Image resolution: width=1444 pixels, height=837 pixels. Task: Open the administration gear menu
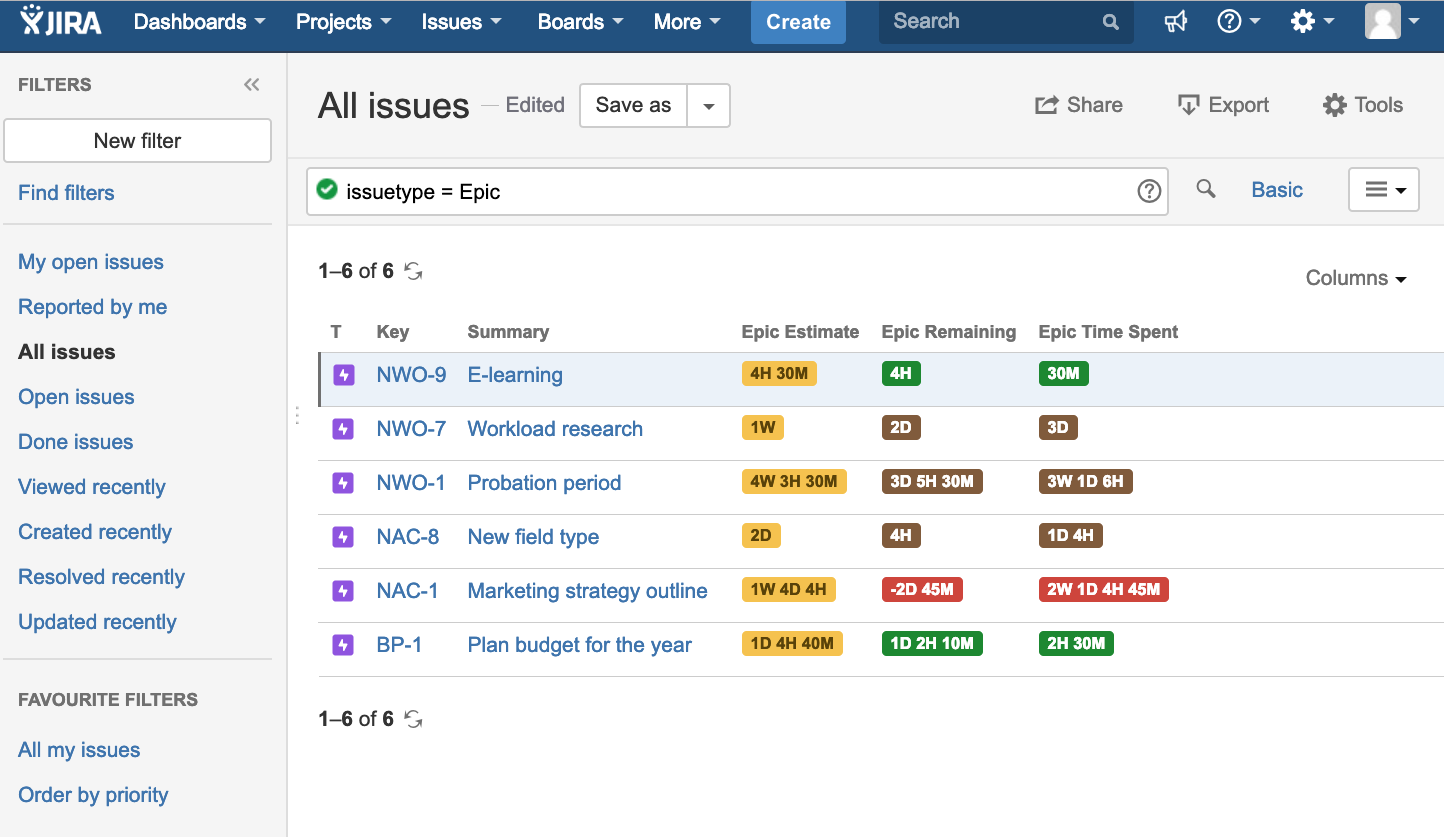tap(1312, 22)
